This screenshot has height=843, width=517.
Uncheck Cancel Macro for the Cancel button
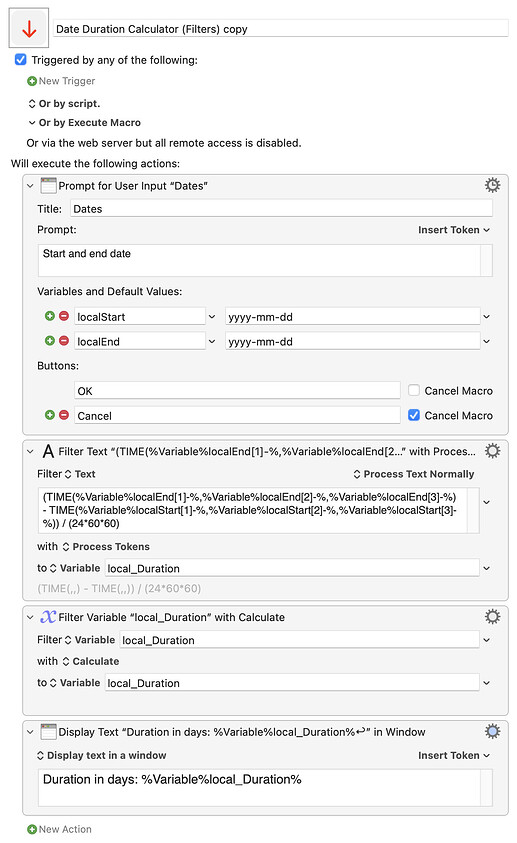tap(414, 415)
